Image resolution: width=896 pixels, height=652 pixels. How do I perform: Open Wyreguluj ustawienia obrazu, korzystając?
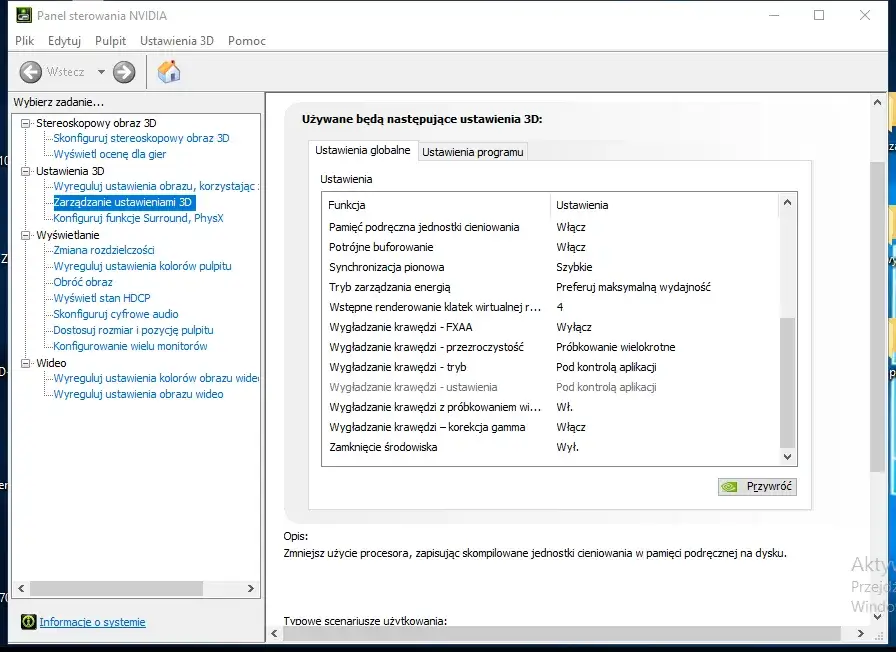click(155, 186)
